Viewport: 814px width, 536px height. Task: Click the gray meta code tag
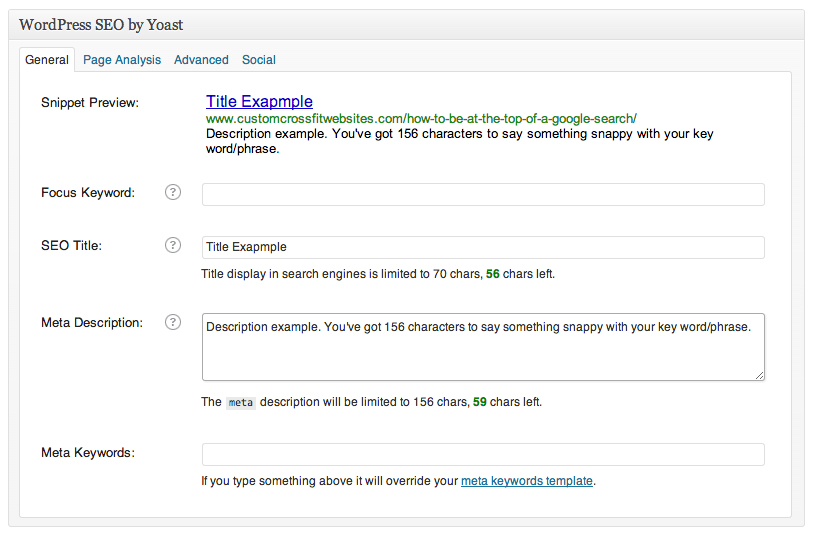tap(241, 403)
